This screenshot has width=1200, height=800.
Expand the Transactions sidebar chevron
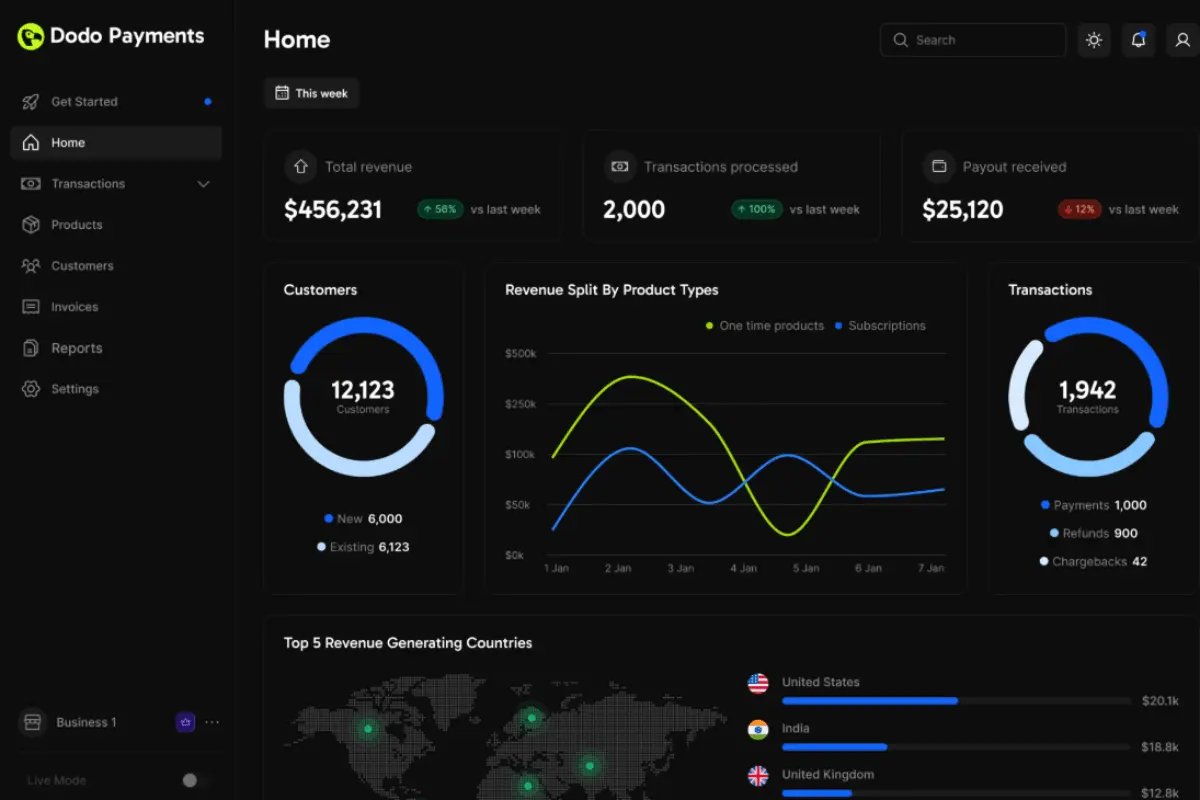tap(204, 184)
